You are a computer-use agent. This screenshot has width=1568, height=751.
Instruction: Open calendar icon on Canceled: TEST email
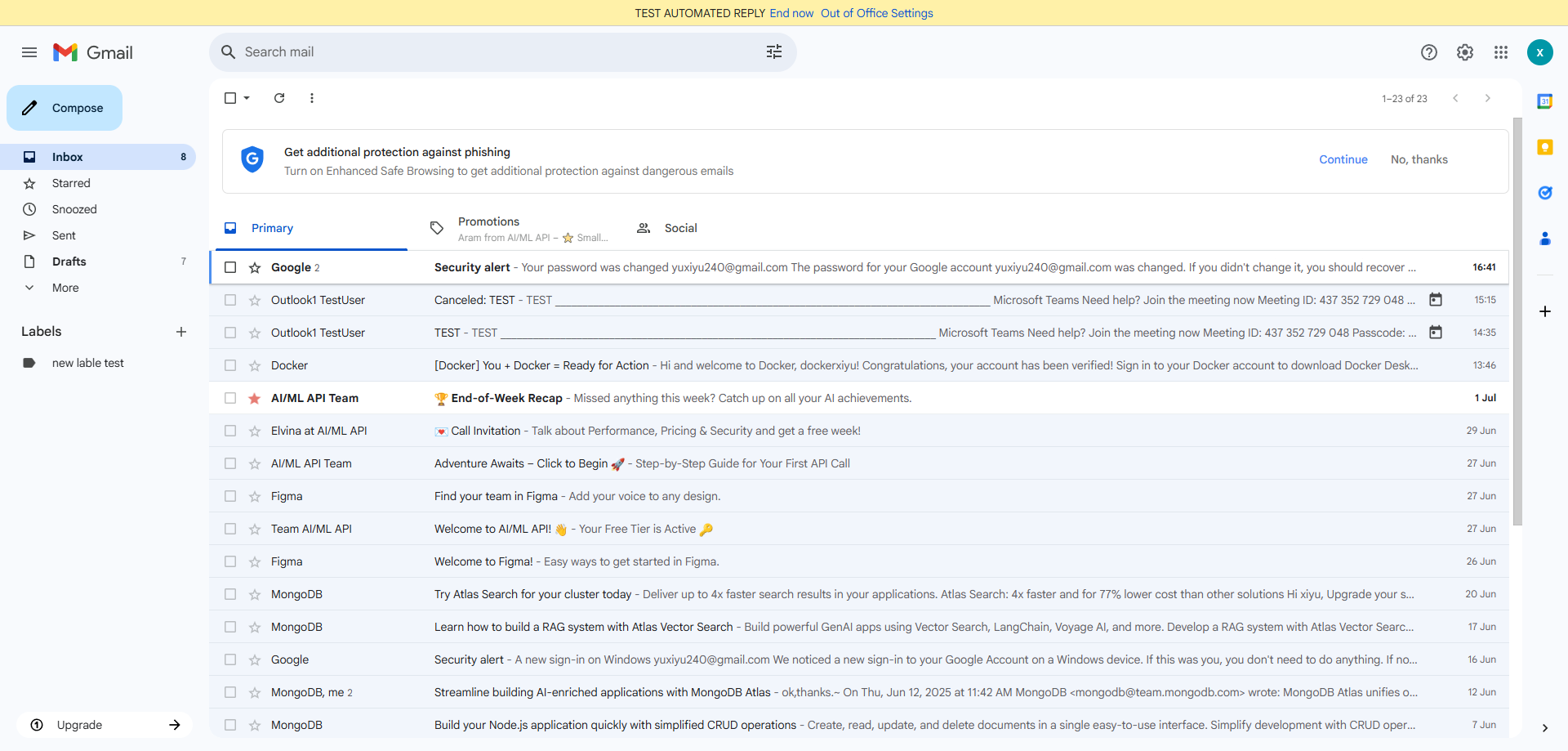pyautogui.click(x=1436, y=300)
